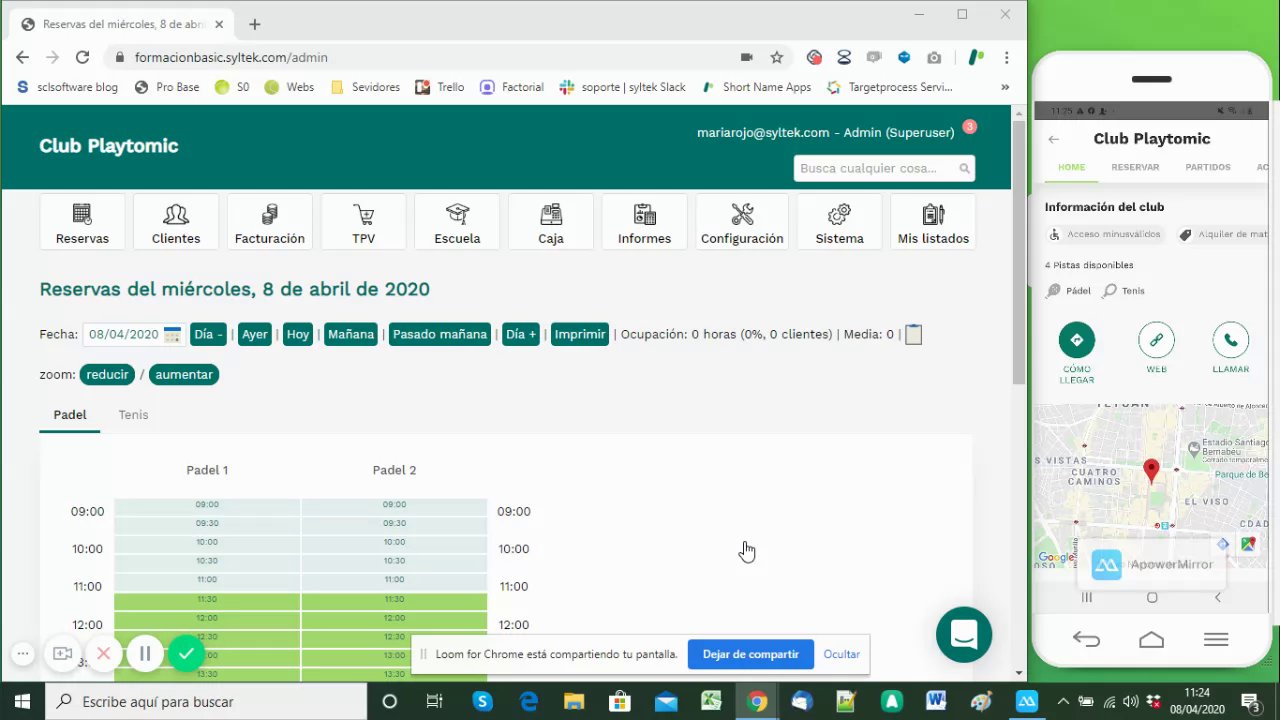Screen dimensions: 1280x720
Task: Click the Imprimir button
Action: click(580, 334)
